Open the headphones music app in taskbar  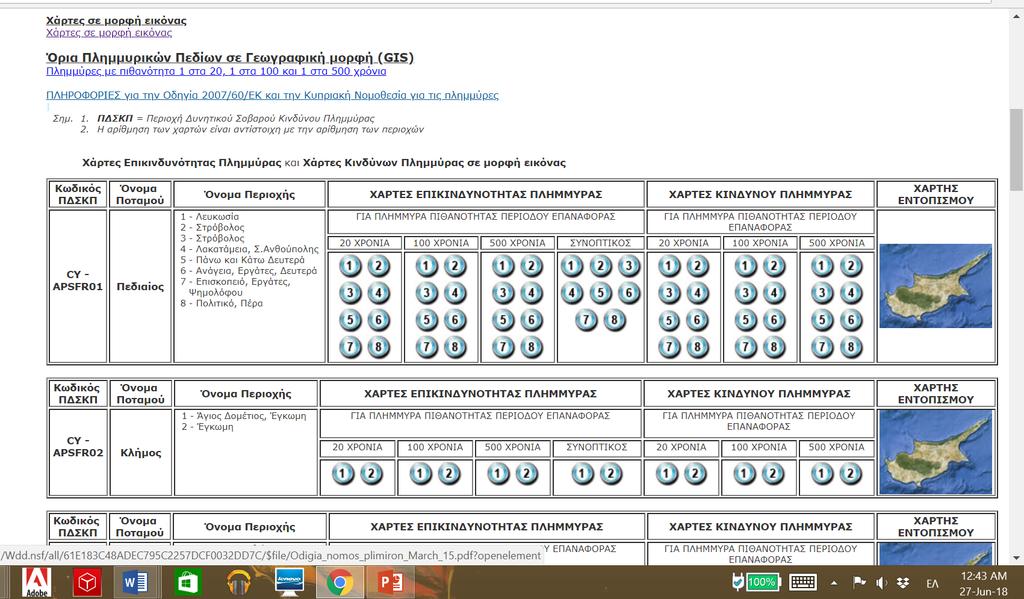(238, 582)
